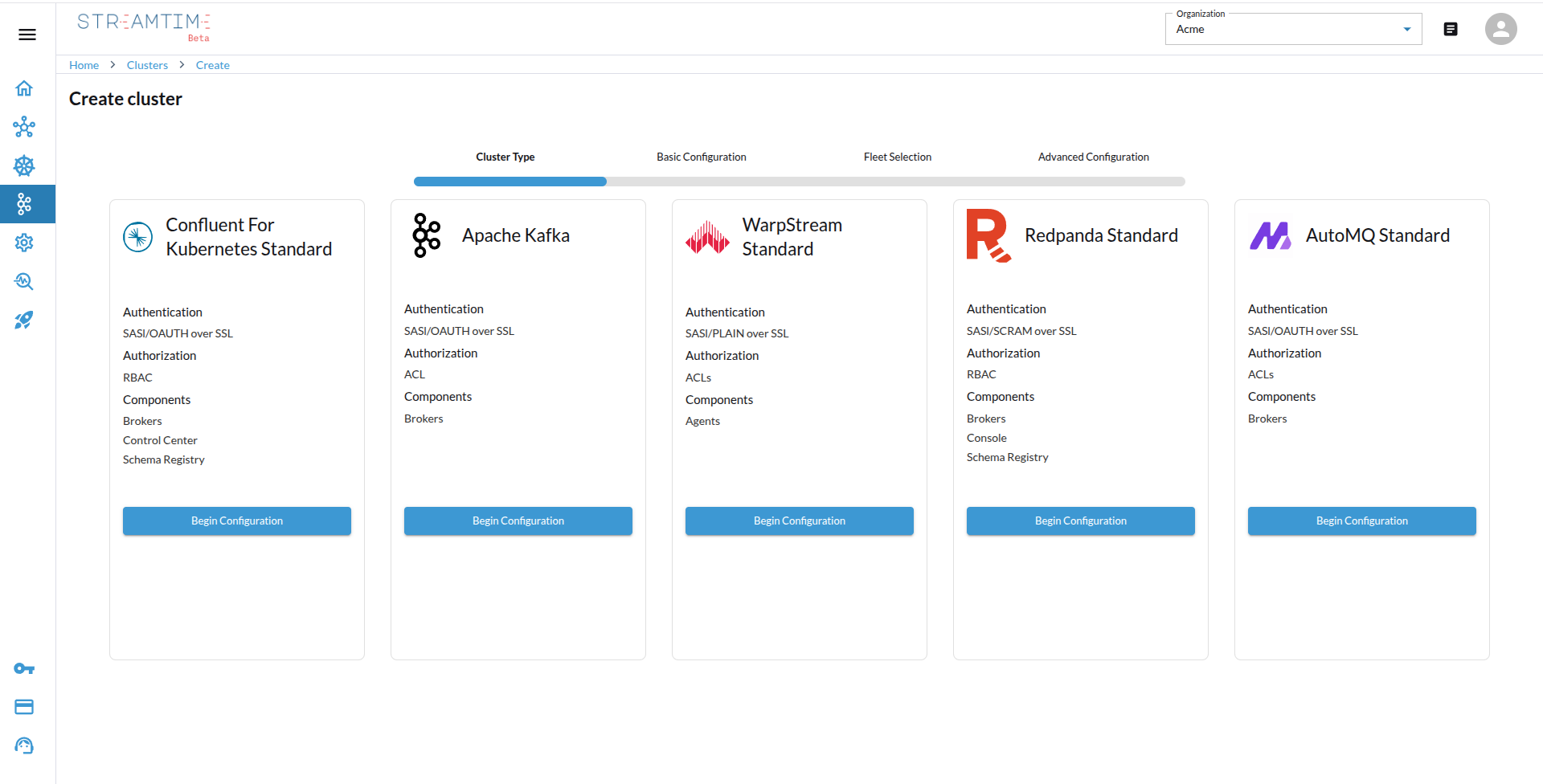Click Schema Registry in Confluent card
This screenshot has height=784, width=1543.
coord(164,459)
